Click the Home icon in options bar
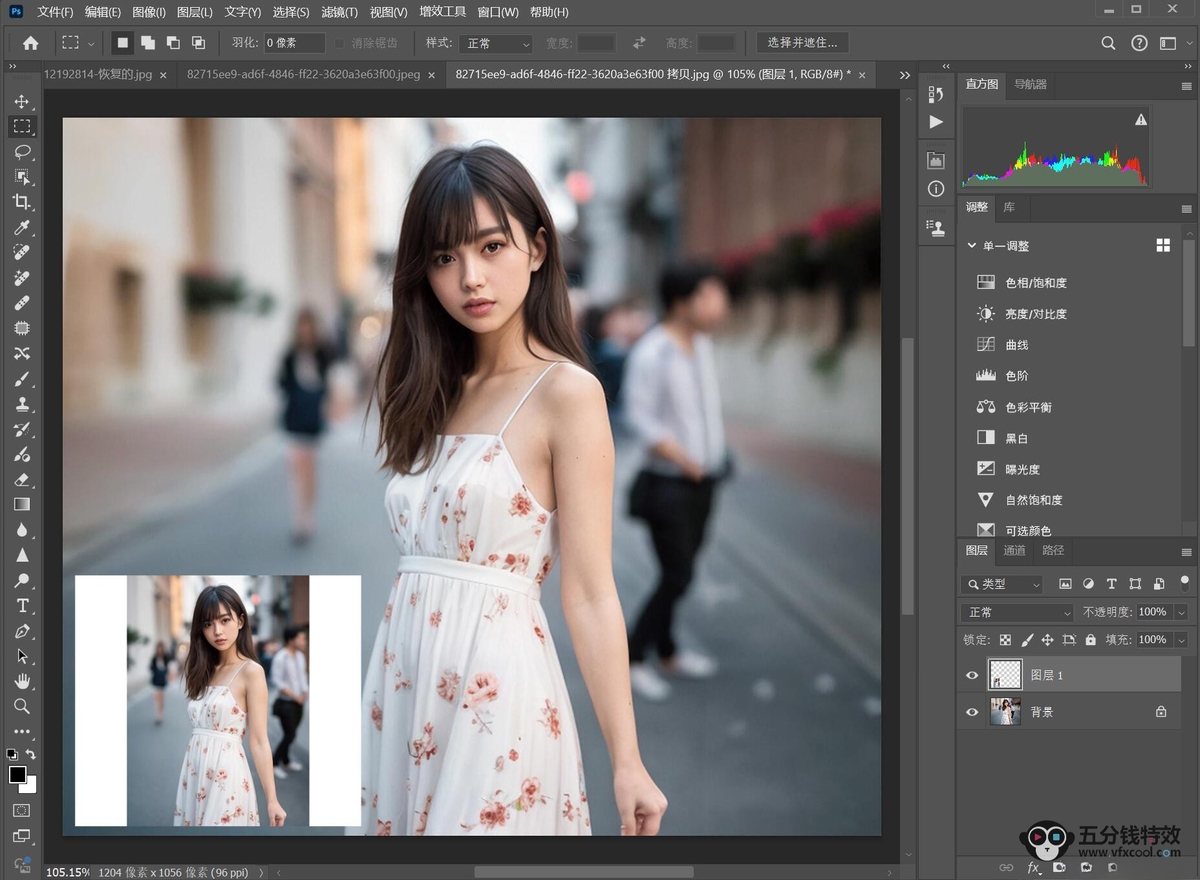Viewport: 1200px width, 880px height. (31, 43)
